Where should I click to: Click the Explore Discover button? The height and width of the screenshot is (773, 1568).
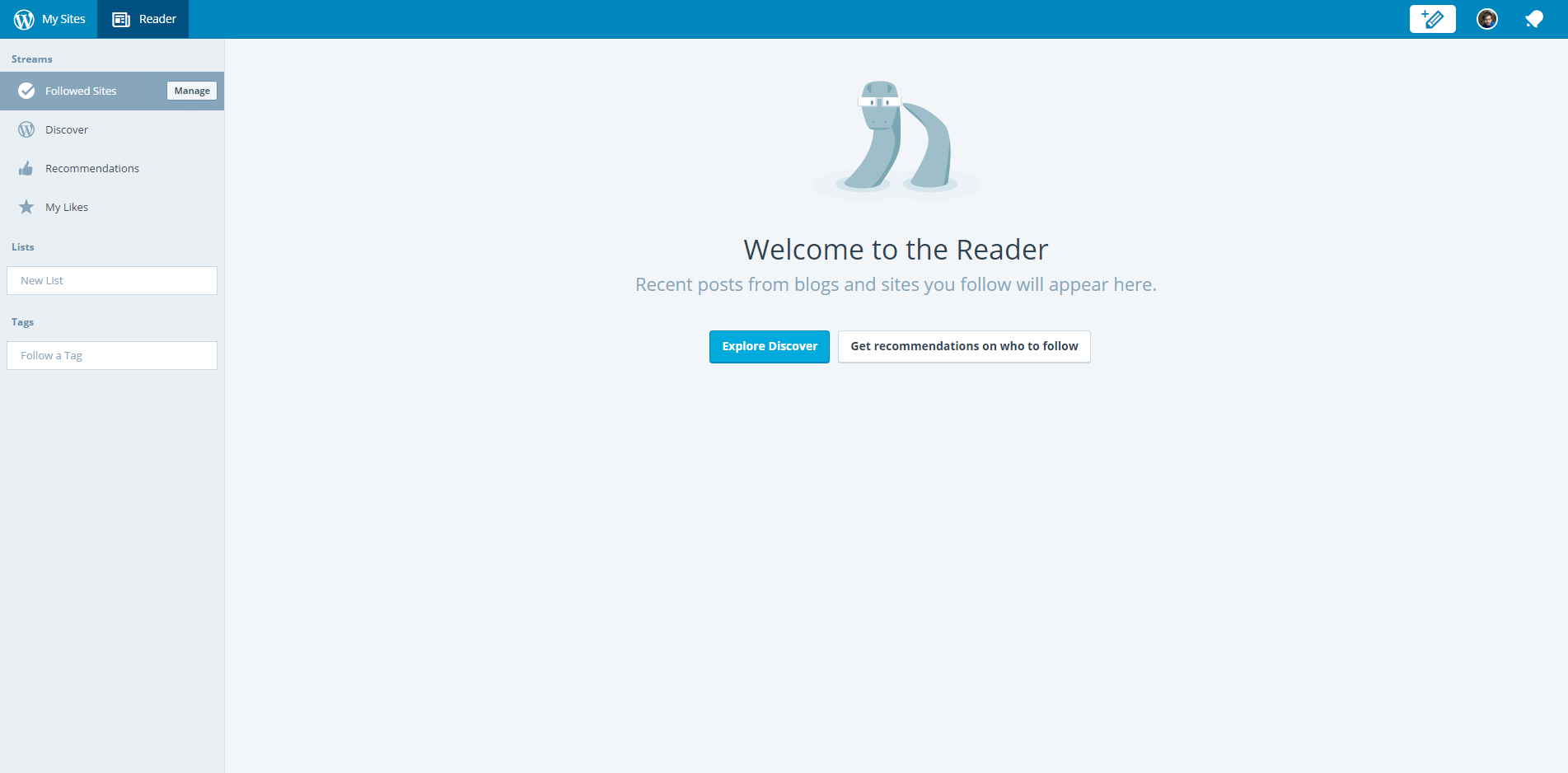(769, 346)
